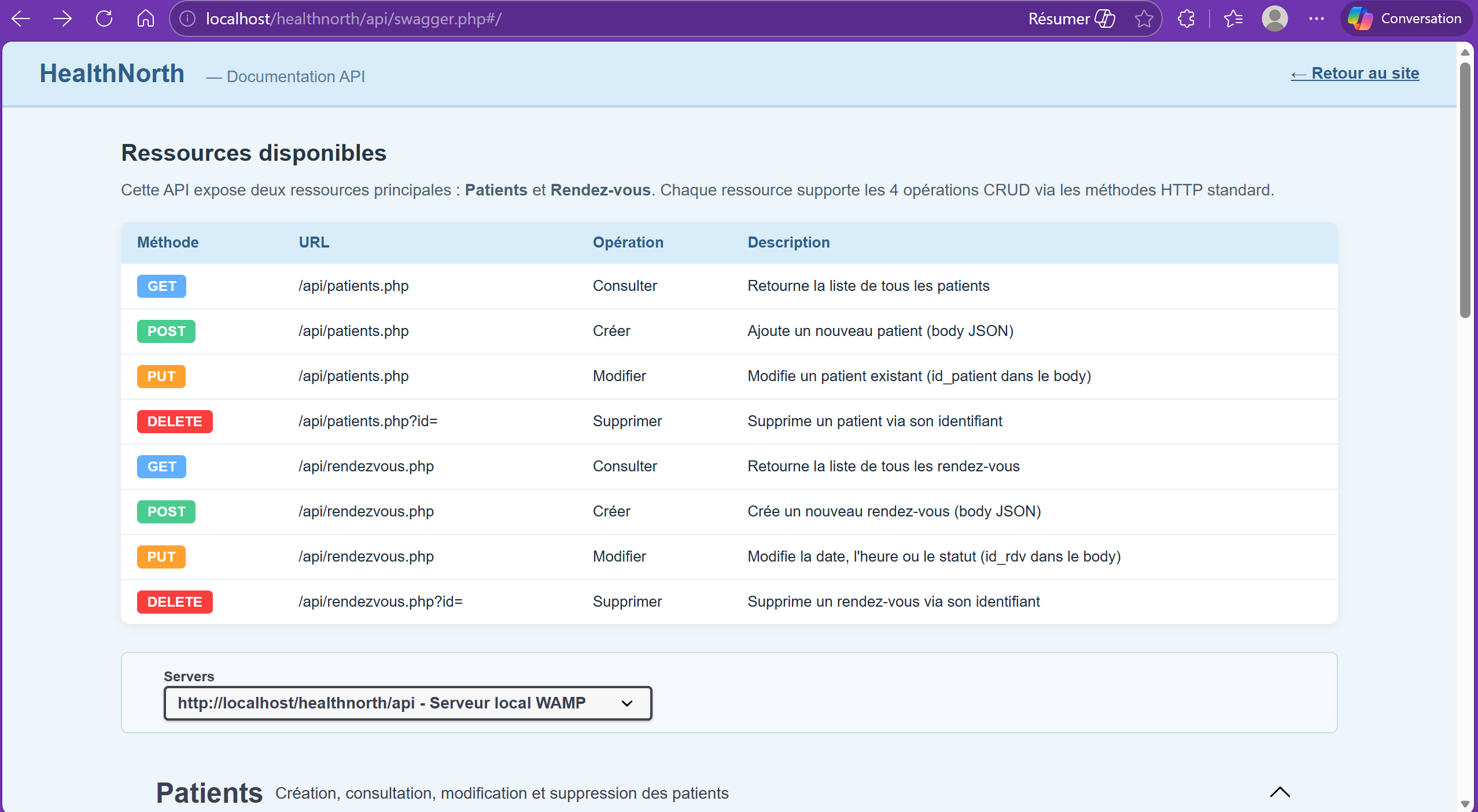
Task: Expand the WAMP server selector arrow
Action: coord(627,703)
